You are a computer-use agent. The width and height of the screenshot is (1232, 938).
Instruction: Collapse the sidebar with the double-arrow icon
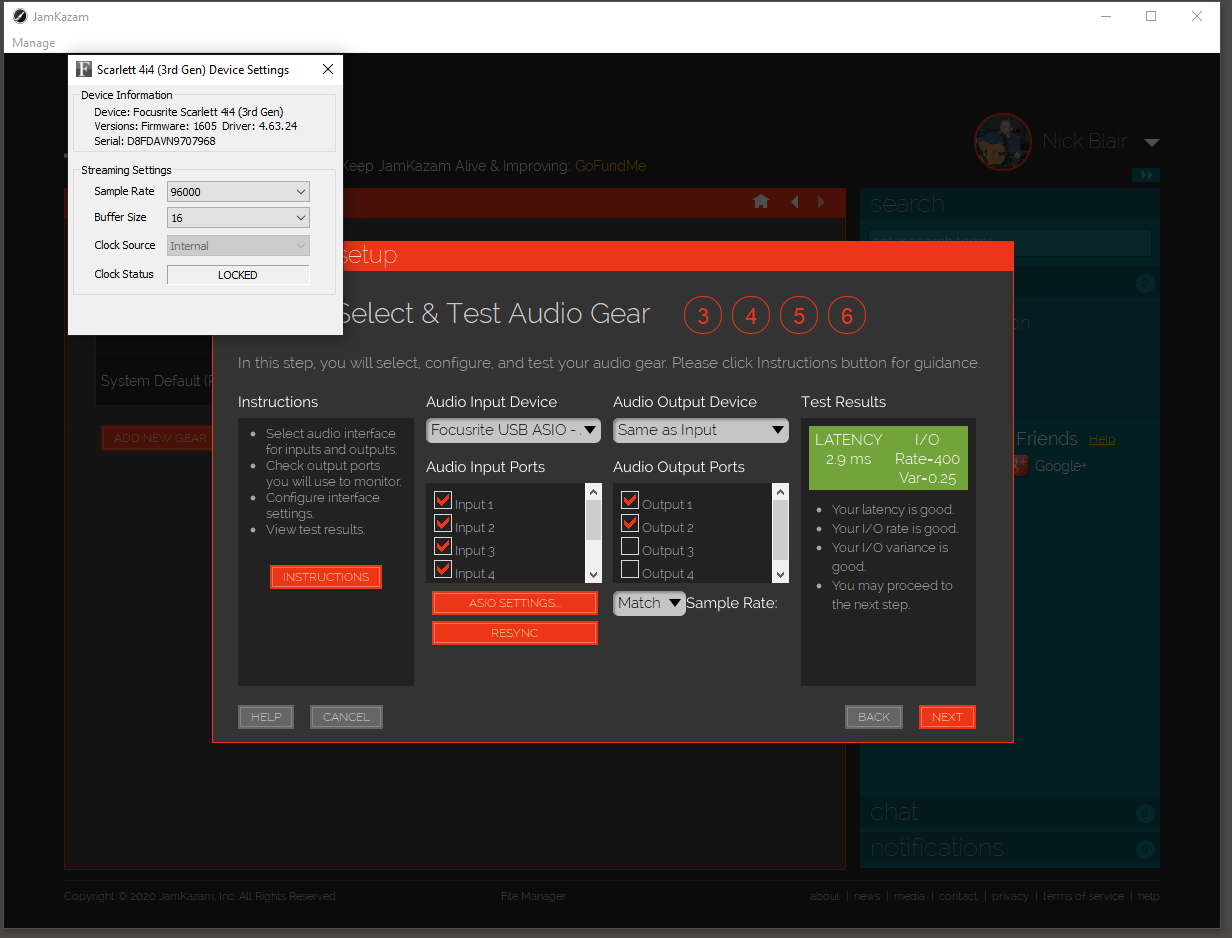tap(1146, 175)
